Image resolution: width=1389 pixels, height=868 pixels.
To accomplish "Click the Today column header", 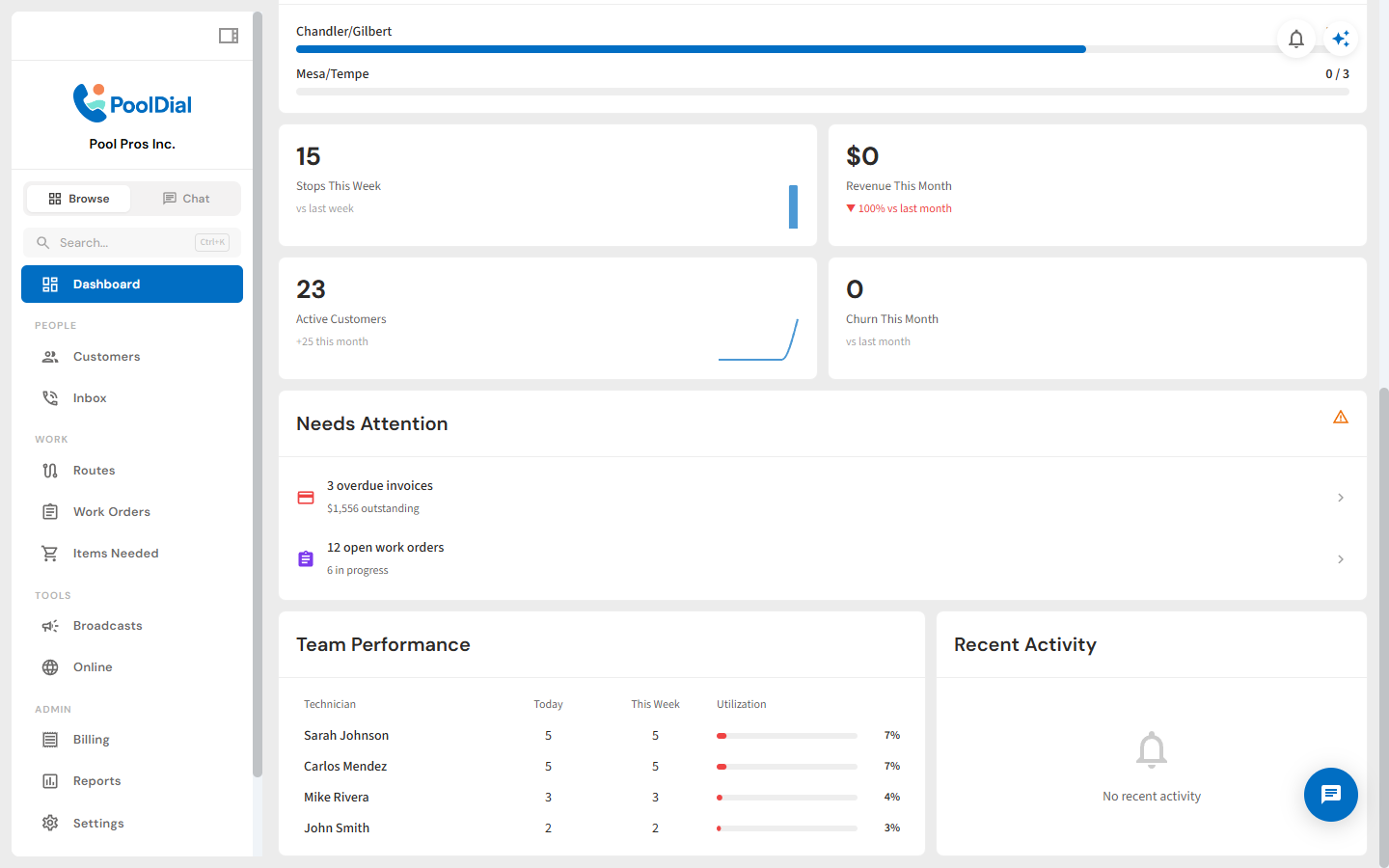I will pos(549,705).
